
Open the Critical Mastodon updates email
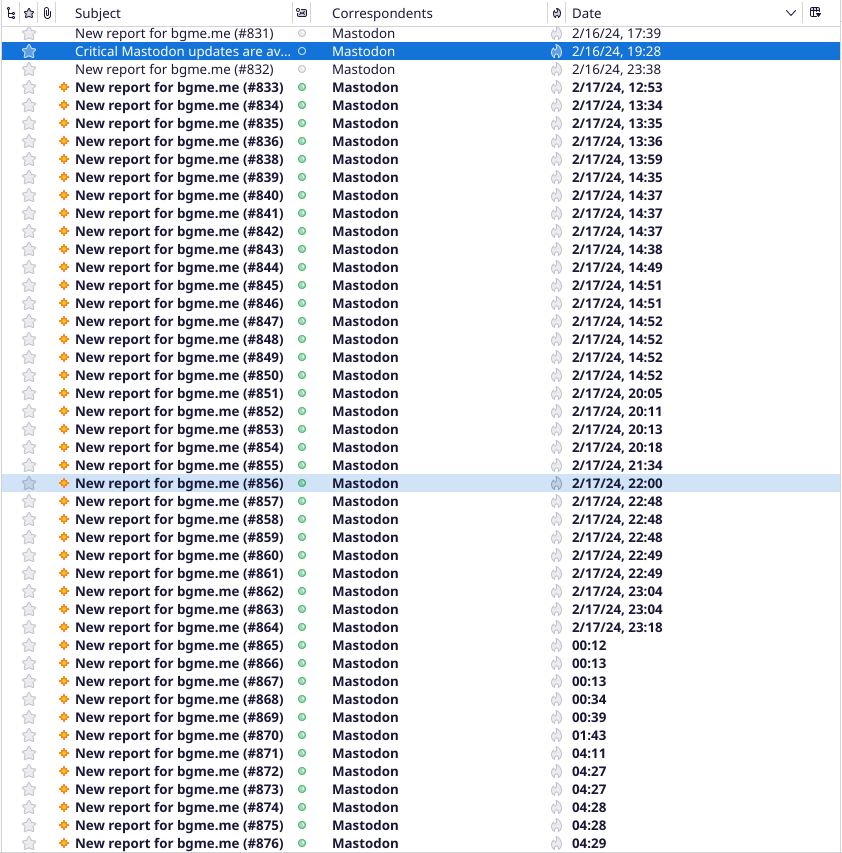pyautogui.click(x=180, y=51)
